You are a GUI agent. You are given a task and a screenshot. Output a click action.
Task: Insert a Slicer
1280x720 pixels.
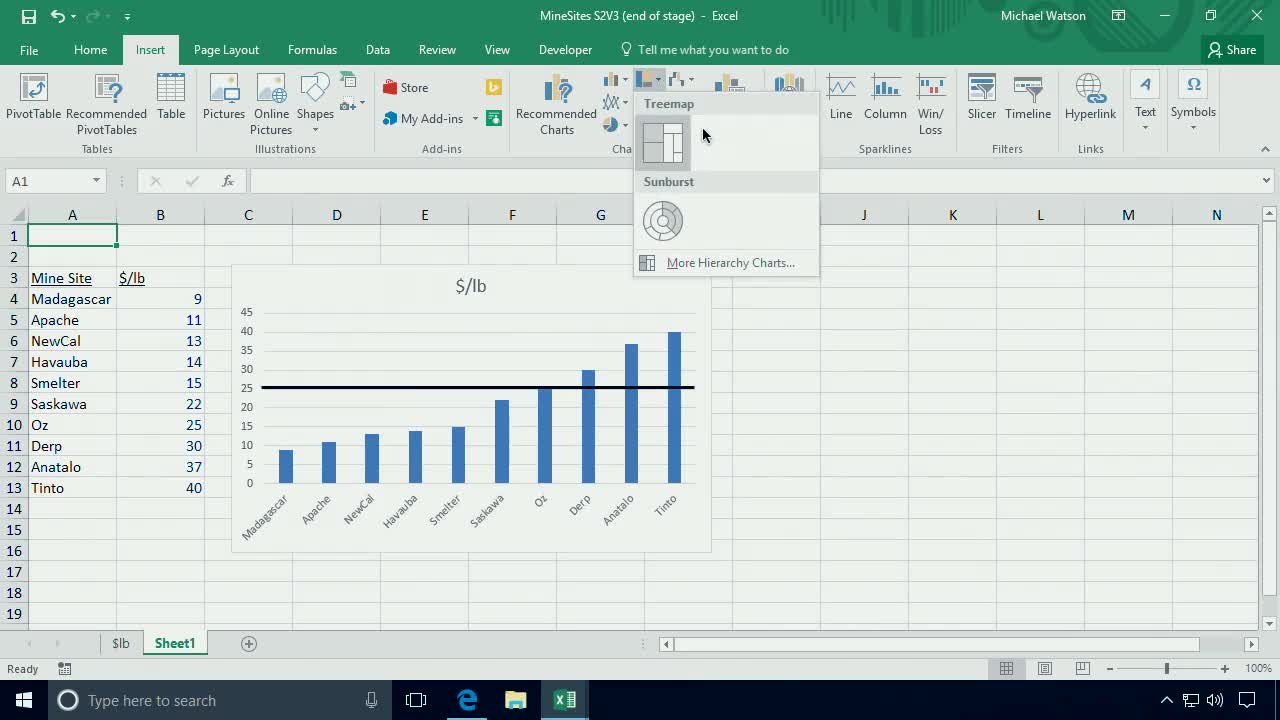981,97
